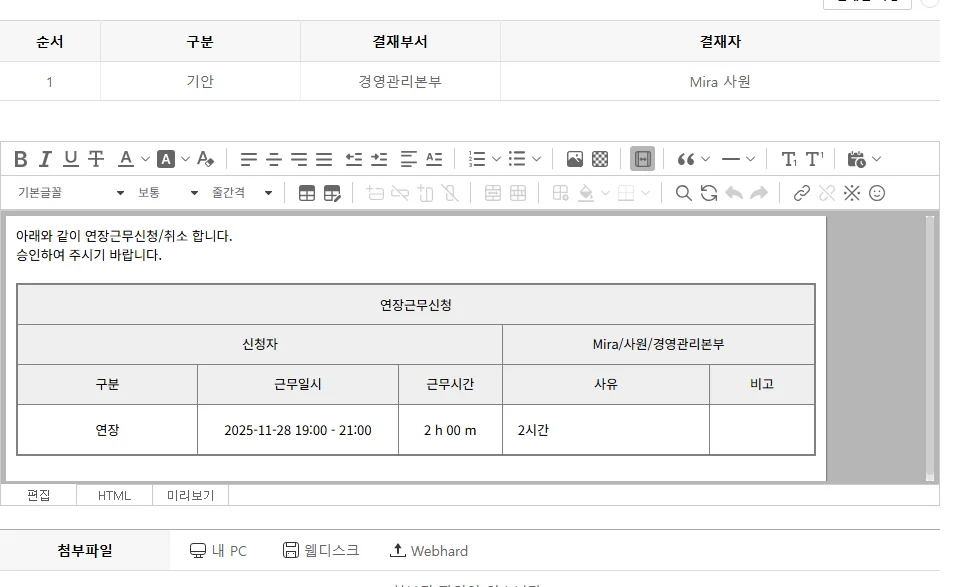Toggle underline text formatting
The width and height of the screenshot is (961, 587).
pyautogui.click(x=70, y=159)
